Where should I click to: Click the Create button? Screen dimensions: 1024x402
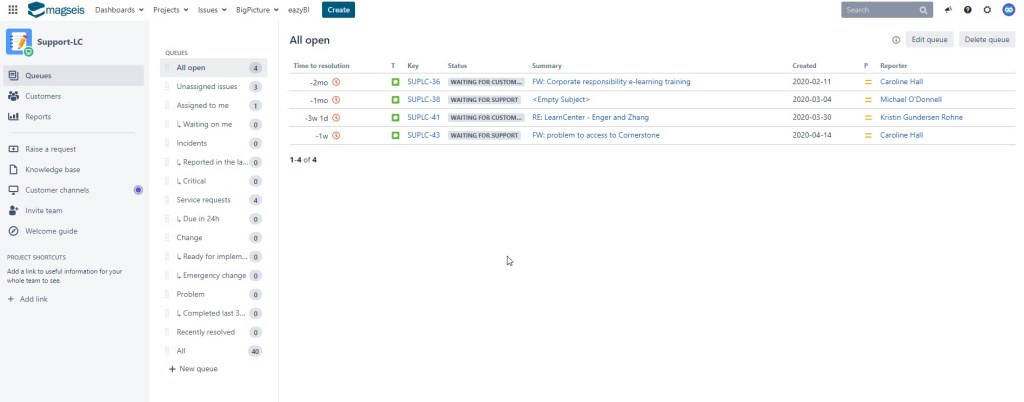tap(338, 10)
